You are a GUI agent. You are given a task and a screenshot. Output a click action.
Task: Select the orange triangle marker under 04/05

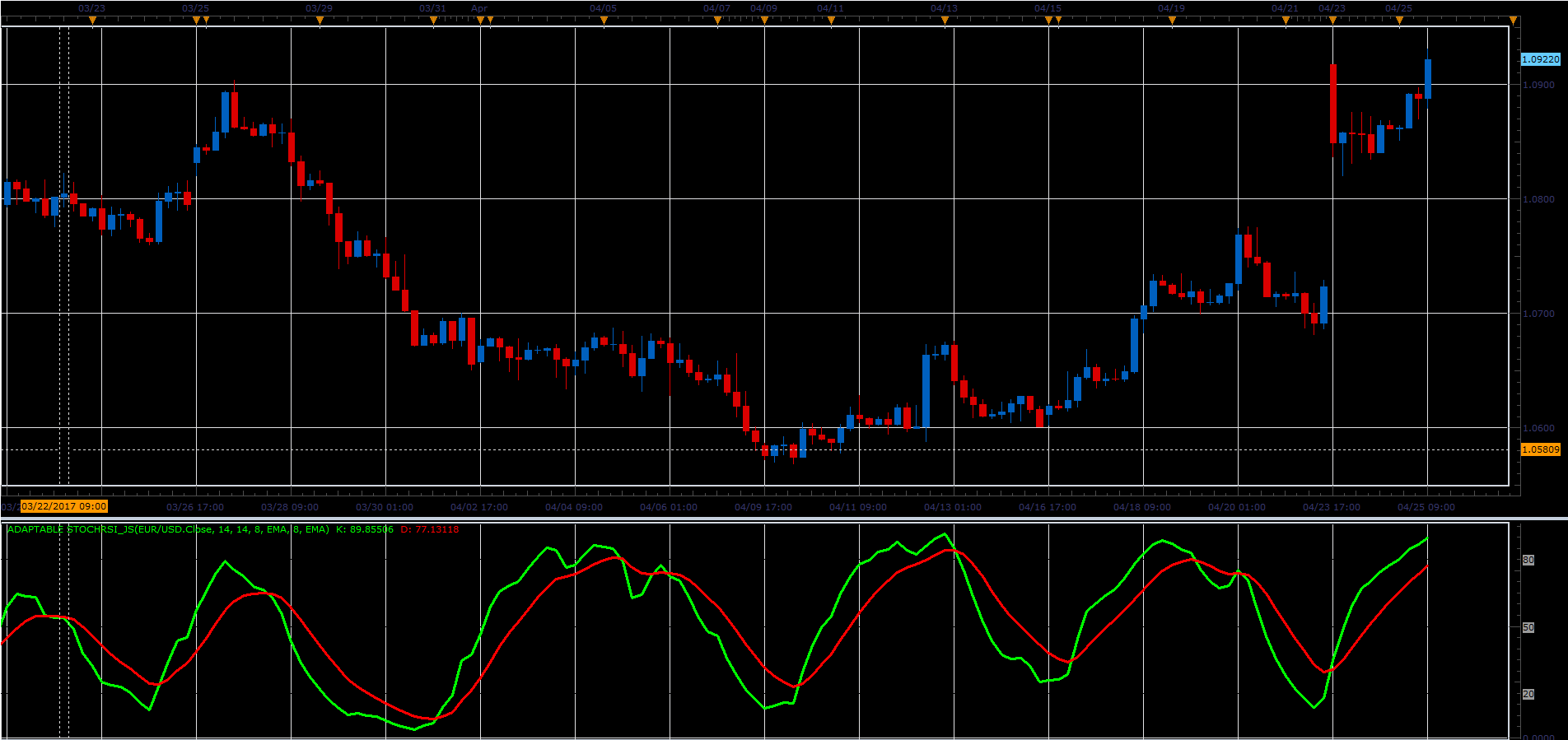tap(604, 20)
